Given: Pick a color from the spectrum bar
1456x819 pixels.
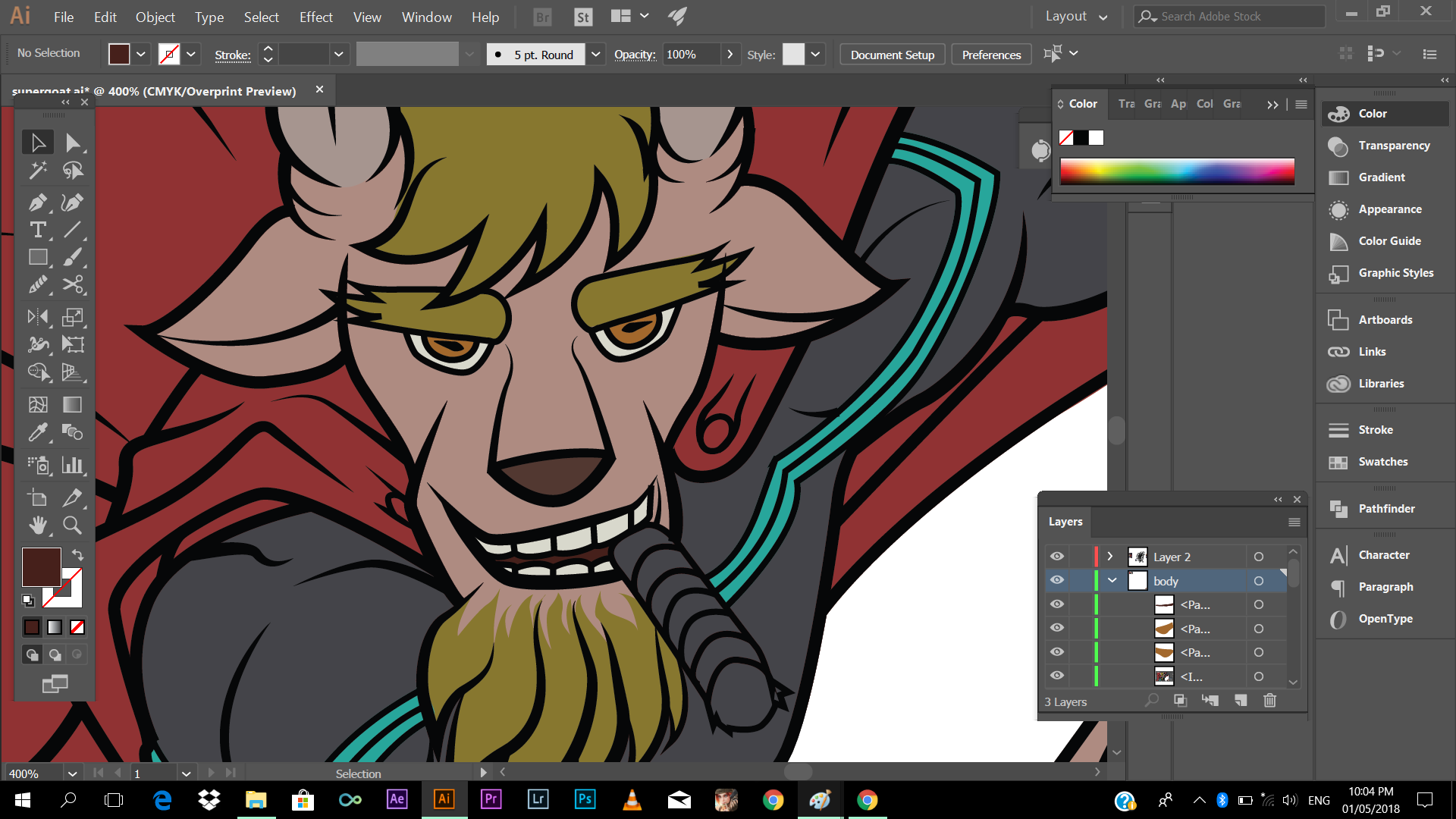Looking at the screenshot, I should (x=1176, y=171).
